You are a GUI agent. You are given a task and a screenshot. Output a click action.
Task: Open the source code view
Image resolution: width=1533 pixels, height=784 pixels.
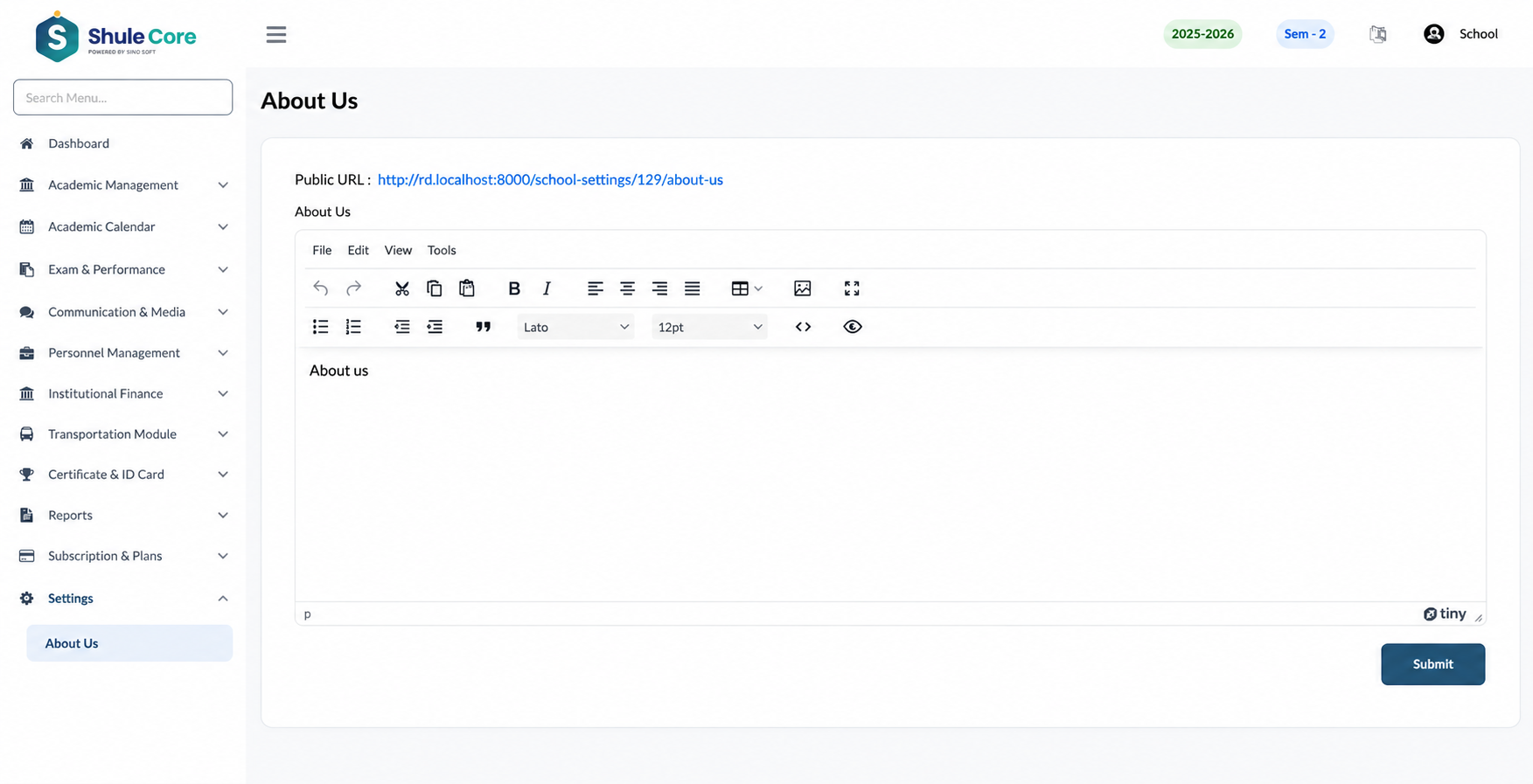[804, 327]
